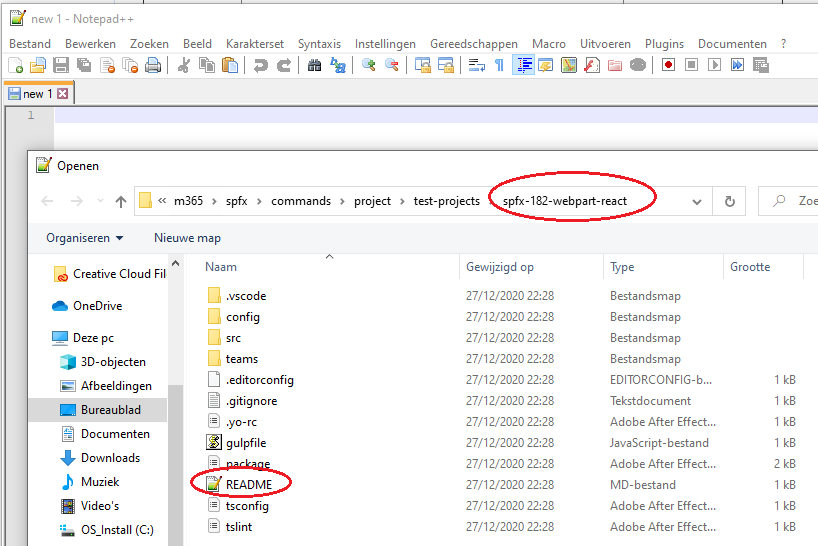Open the Instellingen menu
Screen dimensions: 818x546
pyautogui.click(x=385, y=44)
